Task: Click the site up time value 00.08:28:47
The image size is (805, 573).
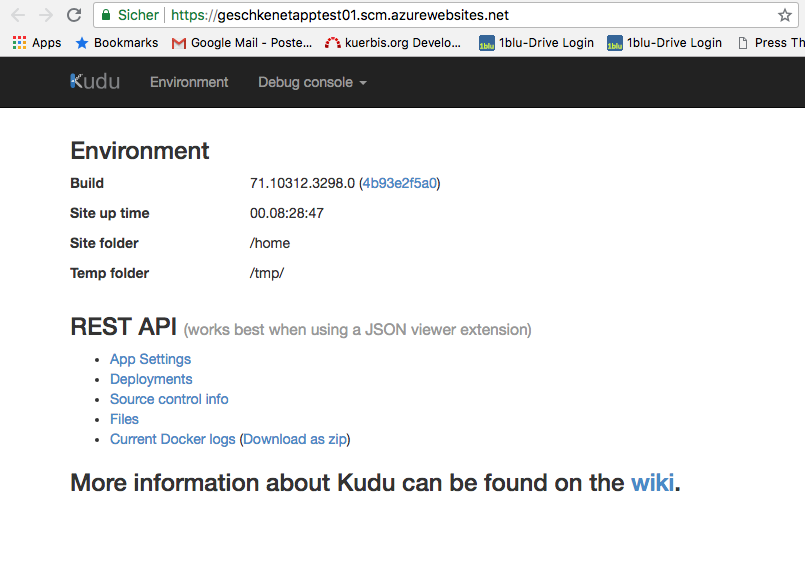Action: [x=286, y=213]
